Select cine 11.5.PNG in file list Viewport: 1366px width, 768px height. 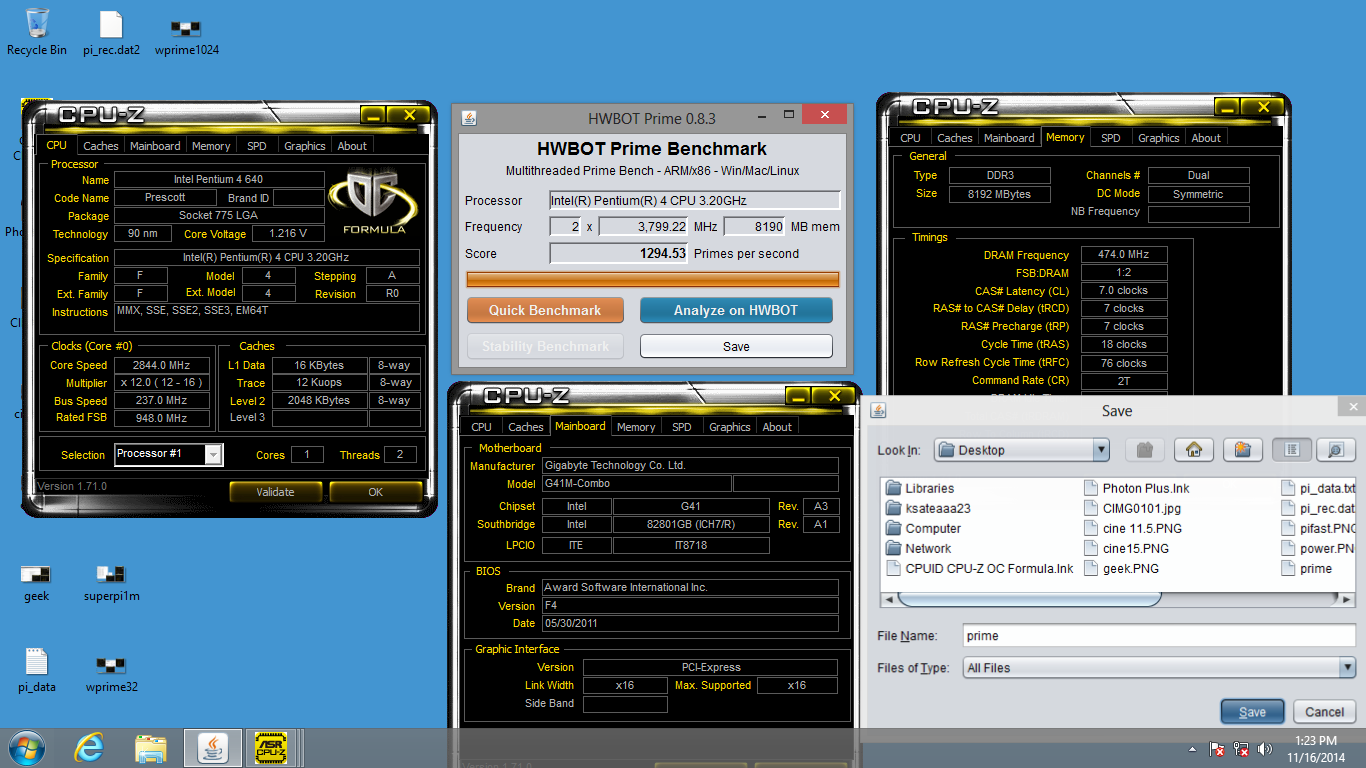1133,528
